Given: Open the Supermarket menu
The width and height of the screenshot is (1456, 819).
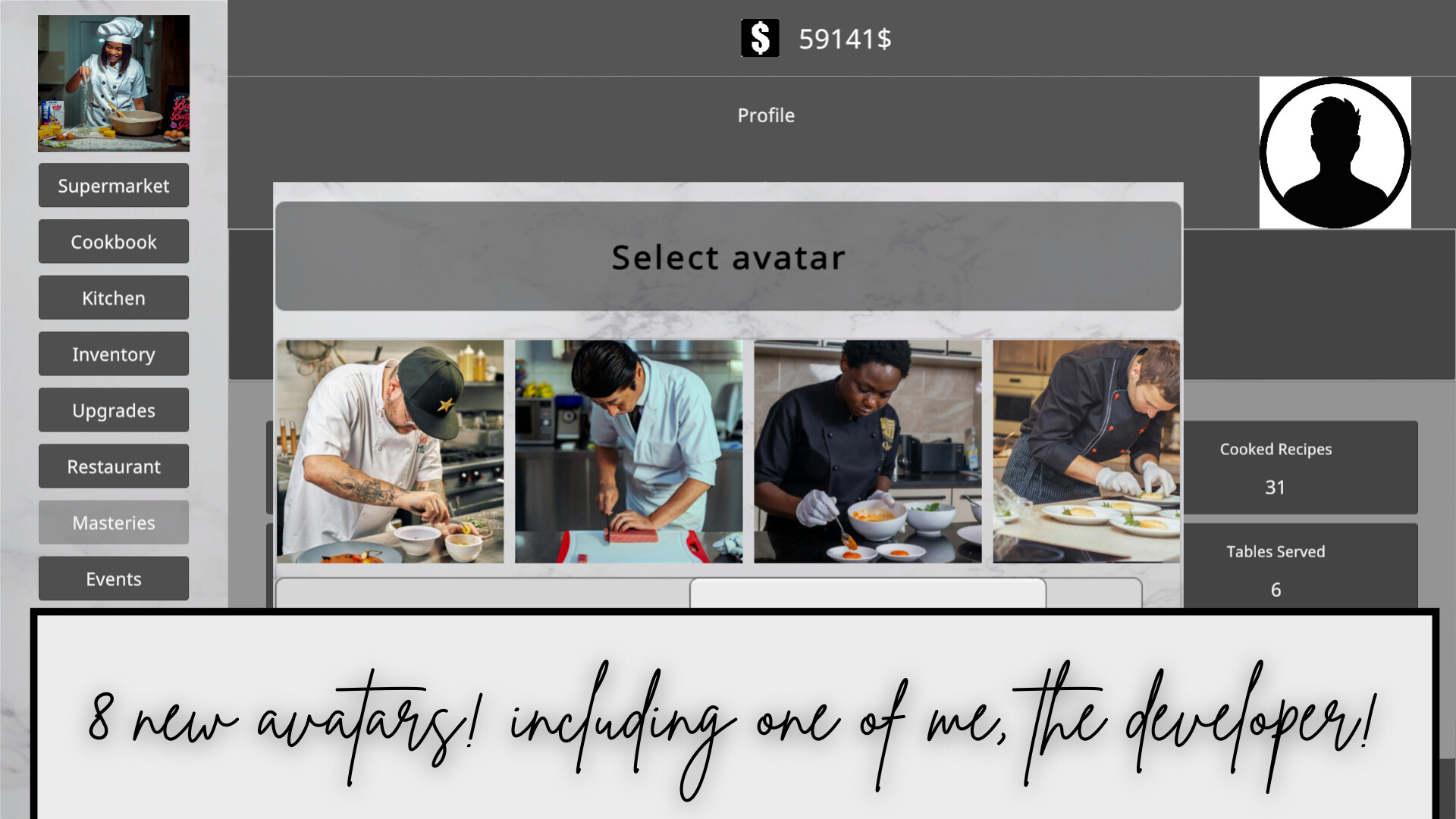Looking at the screenshot, I should point(114,186).
